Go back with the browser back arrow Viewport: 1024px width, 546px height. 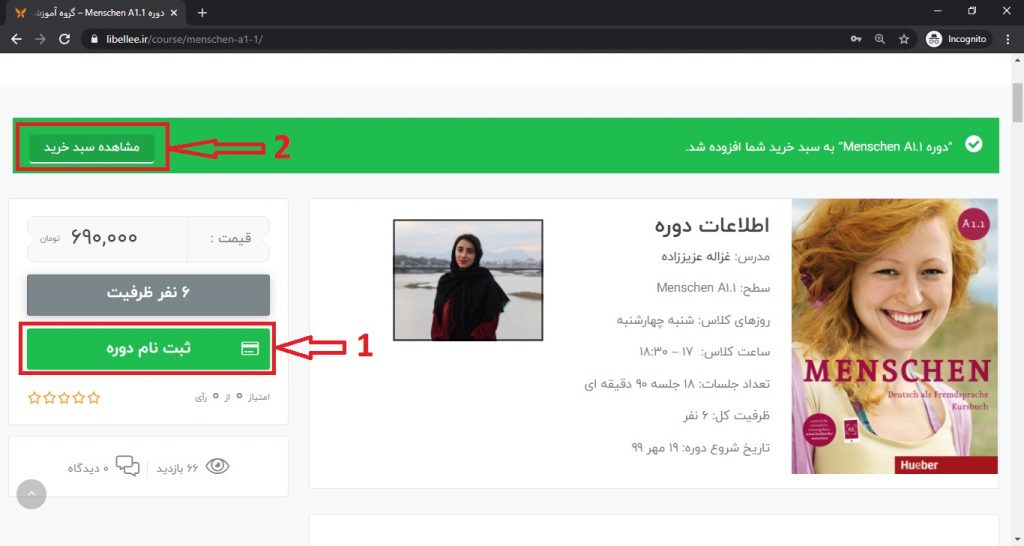pyautogui.click(x=16, y=39)
